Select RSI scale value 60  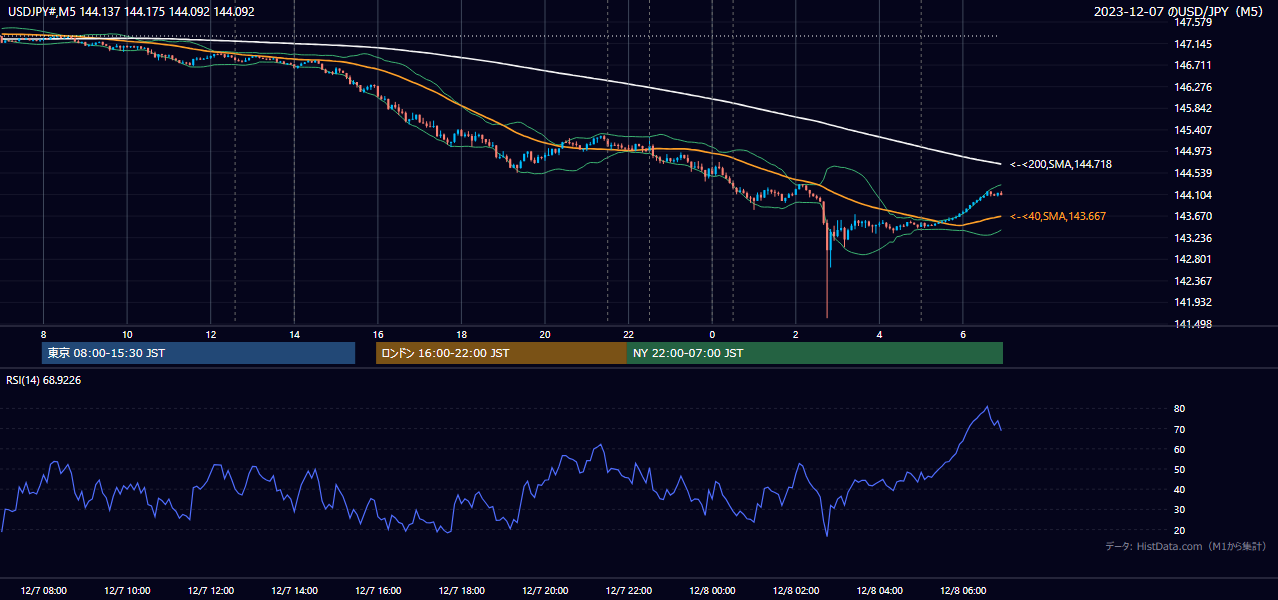coord(1180,449)
